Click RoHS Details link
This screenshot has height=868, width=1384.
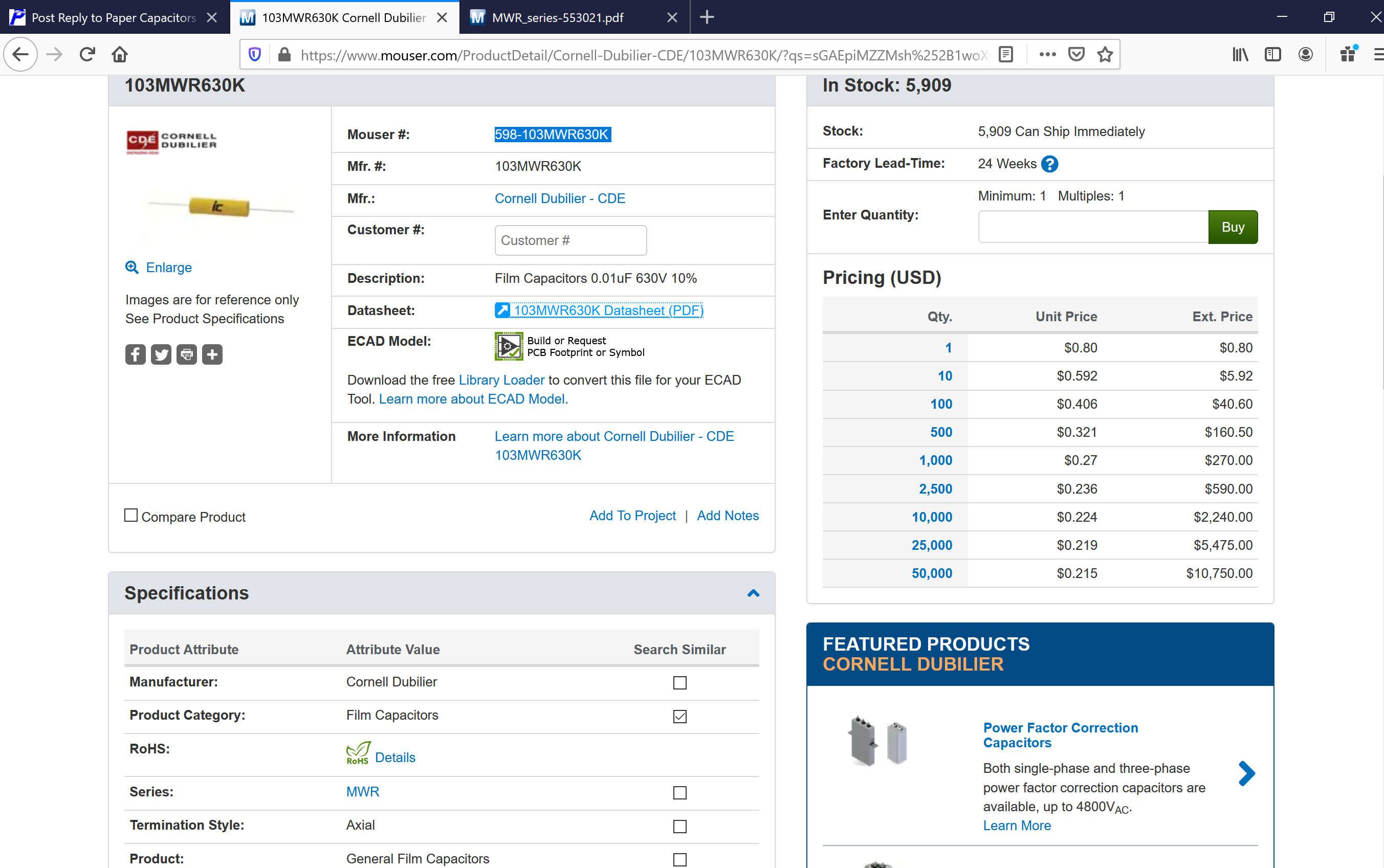(x=395, y=758)
